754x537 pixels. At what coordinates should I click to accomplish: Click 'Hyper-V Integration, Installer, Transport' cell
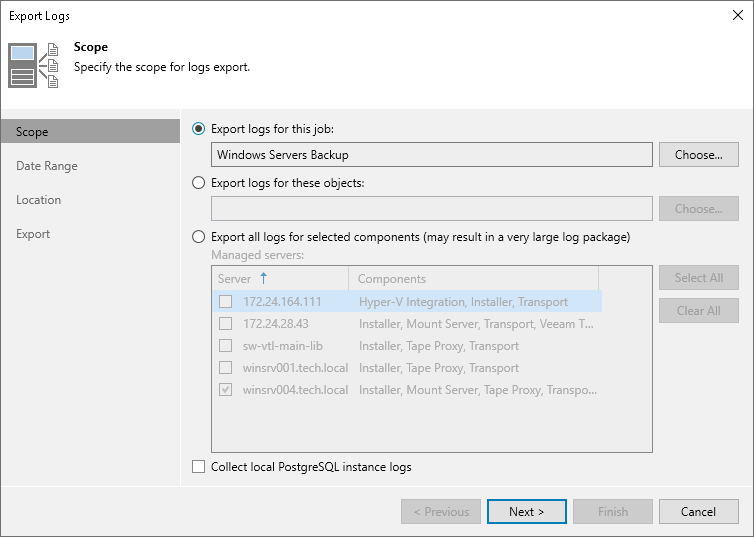(x=463, y=301)
